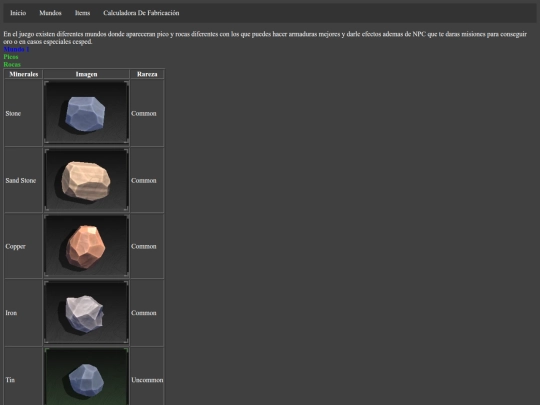
Task: Click the Sand Stone mineral image
Action: tap(86, 180)
